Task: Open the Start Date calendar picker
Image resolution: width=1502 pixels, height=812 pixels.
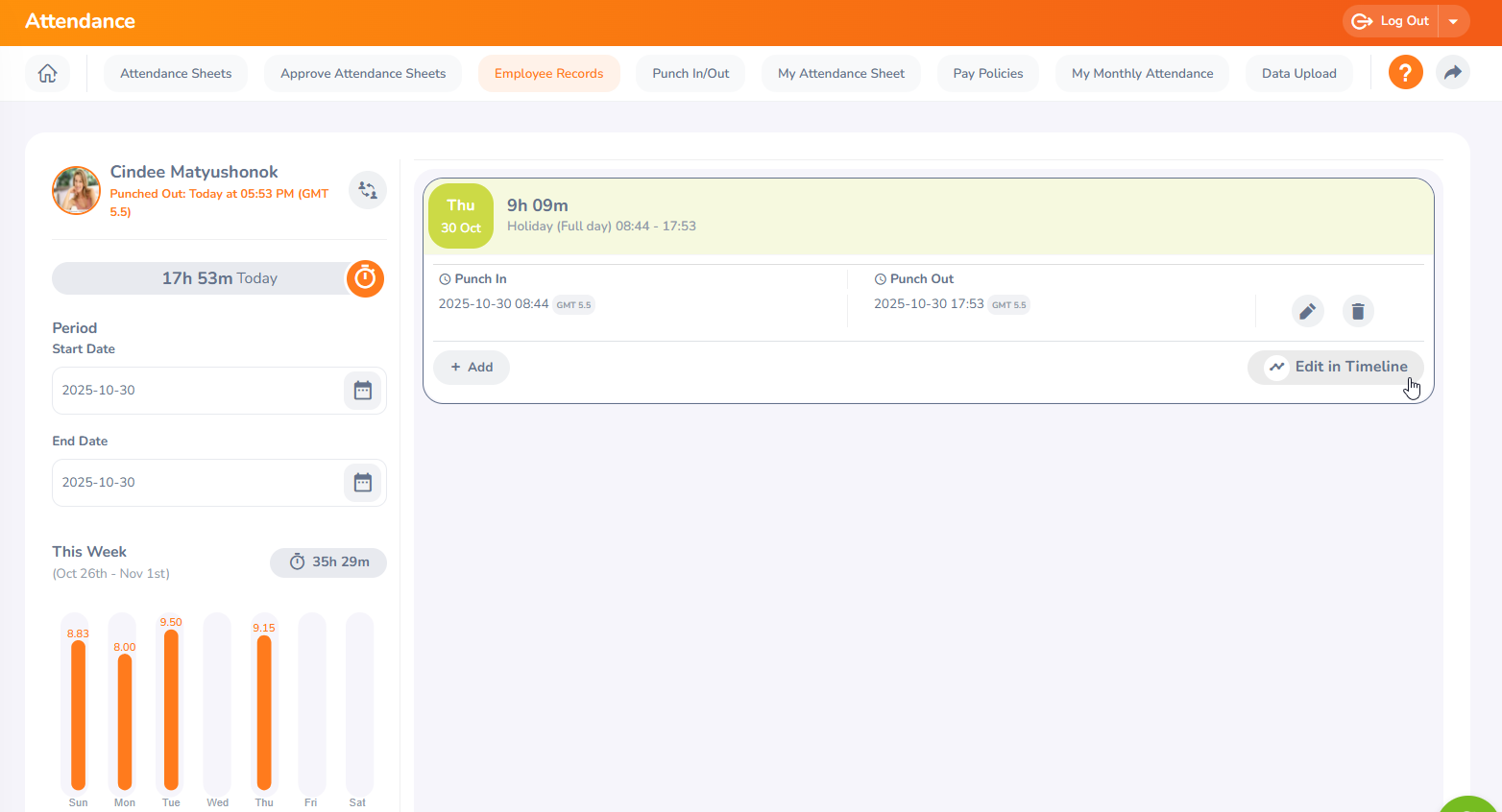Action: 362,391
